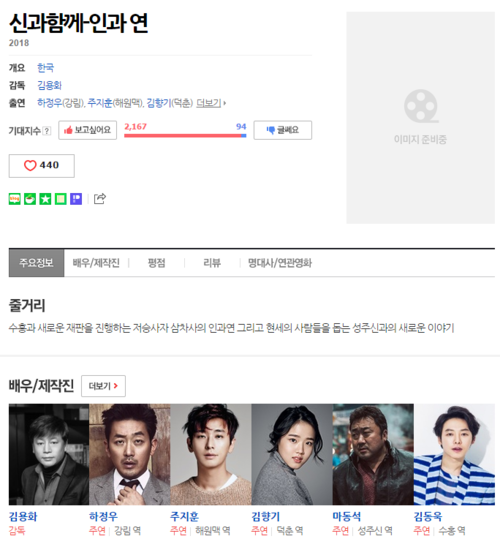The image size is (500, 547).
Task: Switch to the 배우/제작진 tab
Action: (x=96, y=263)
